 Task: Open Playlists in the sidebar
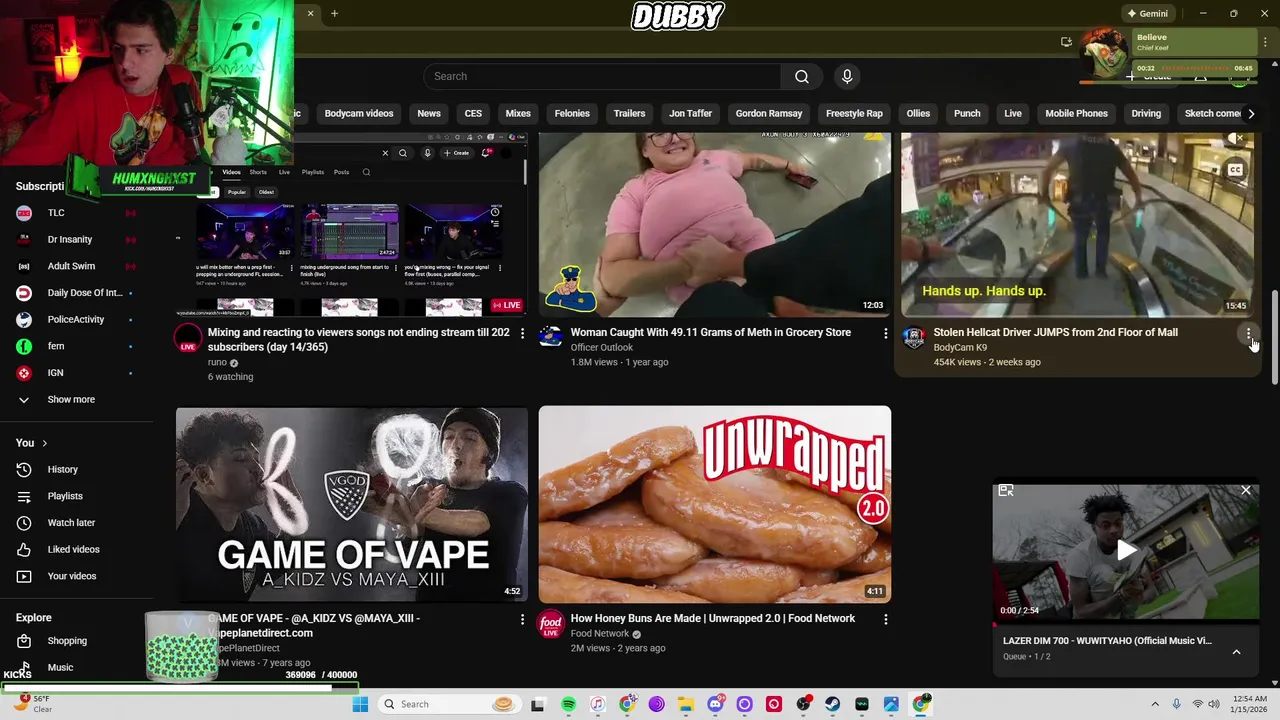65,496
